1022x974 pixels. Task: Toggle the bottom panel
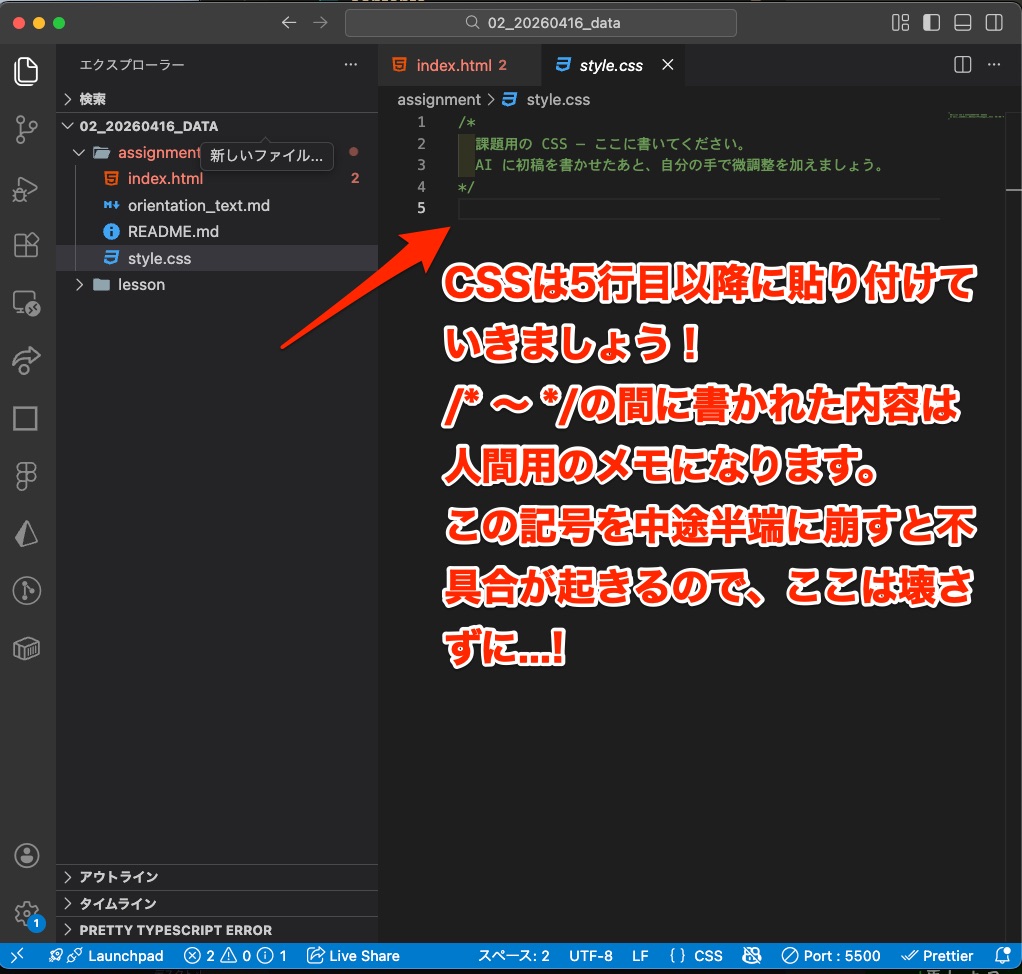(x=963, y=23)
